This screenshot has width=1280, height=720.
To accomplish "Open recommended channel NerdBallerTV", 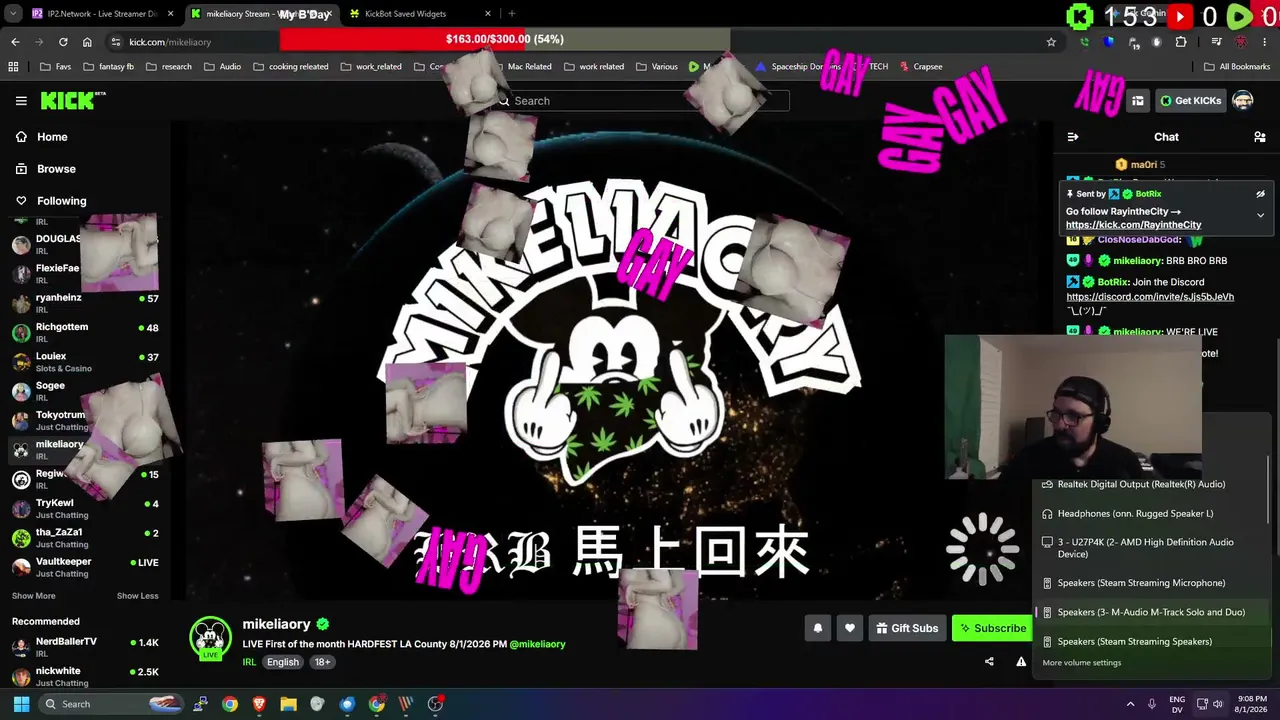I will [85, 646].
